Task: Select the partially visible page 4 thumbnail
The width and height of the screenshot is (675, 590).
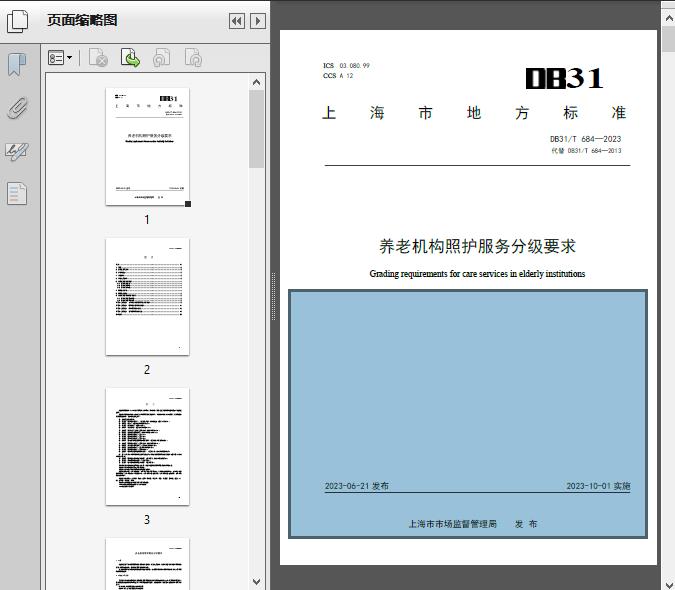Action: [x=147, y=564]
